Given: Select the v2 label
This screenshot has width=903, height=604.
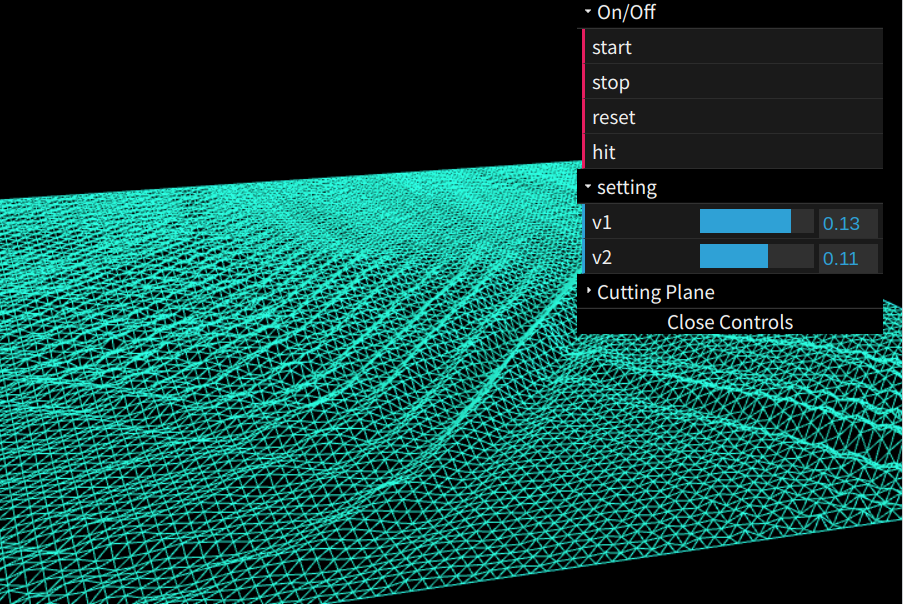Looking at the screenshot, I should (x=602, y=257).
